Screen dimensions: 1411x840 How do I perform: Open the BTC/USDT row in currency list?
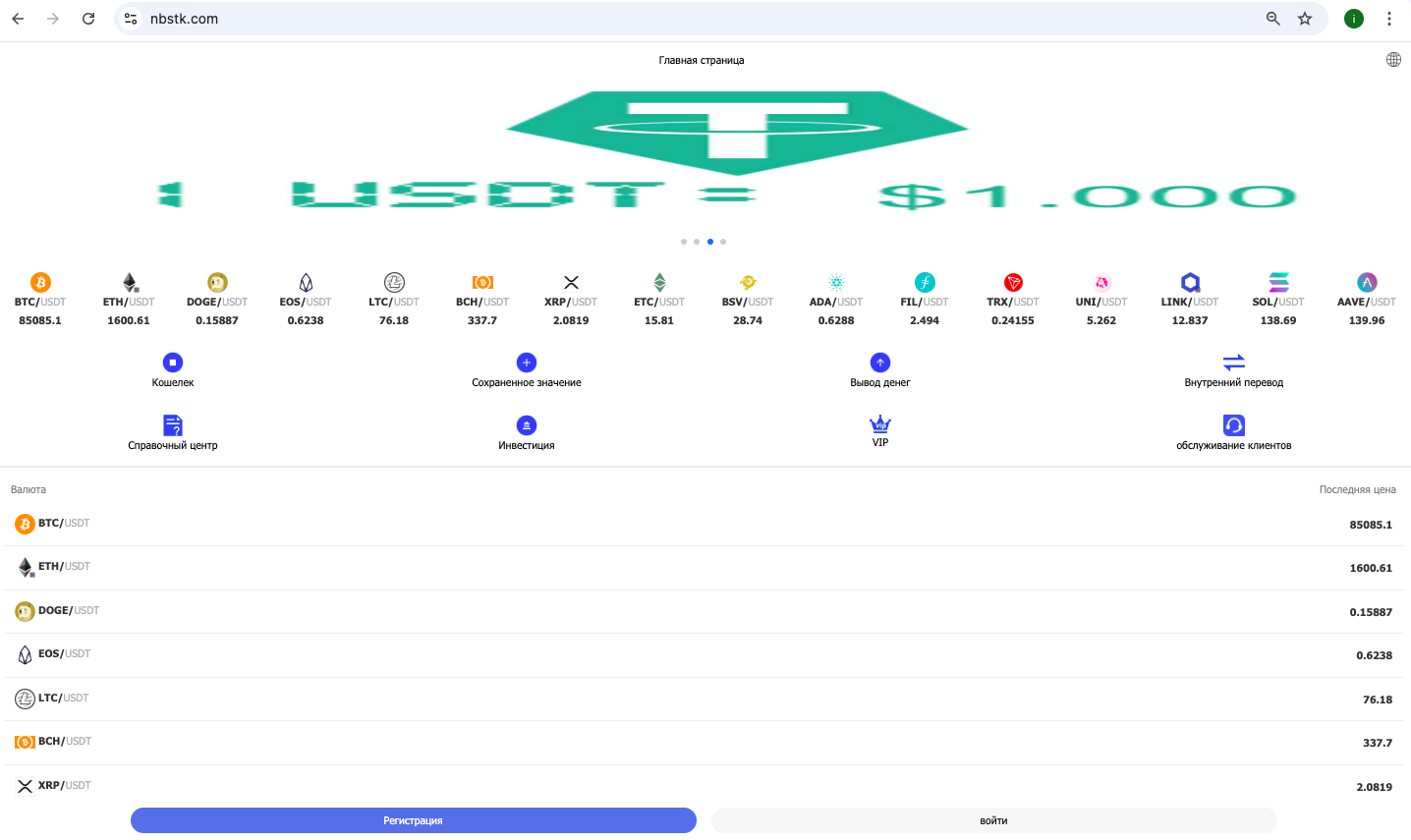pos(705,525)
